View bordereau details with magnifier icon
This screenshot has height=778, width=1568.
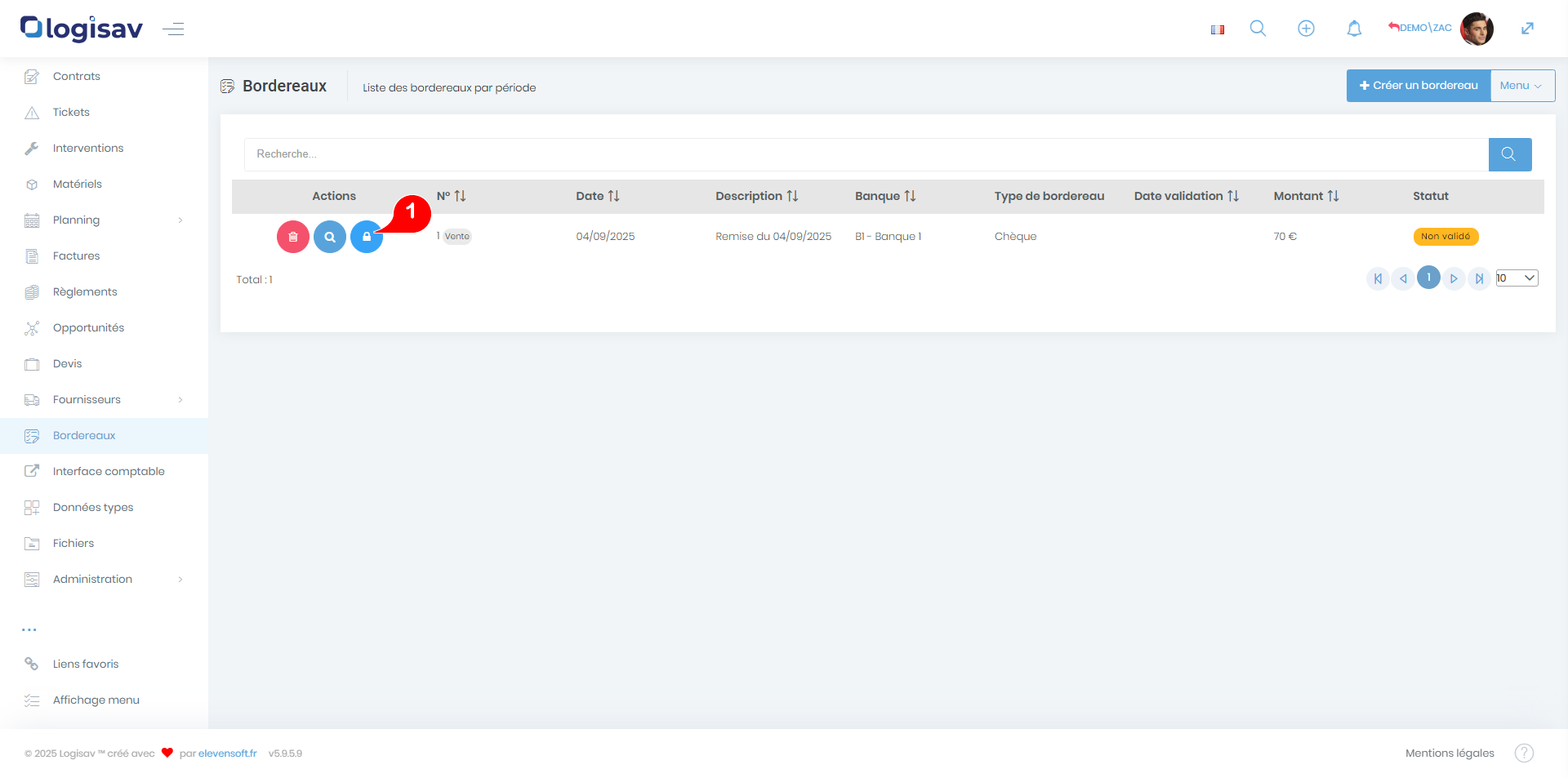click(330, 237)
